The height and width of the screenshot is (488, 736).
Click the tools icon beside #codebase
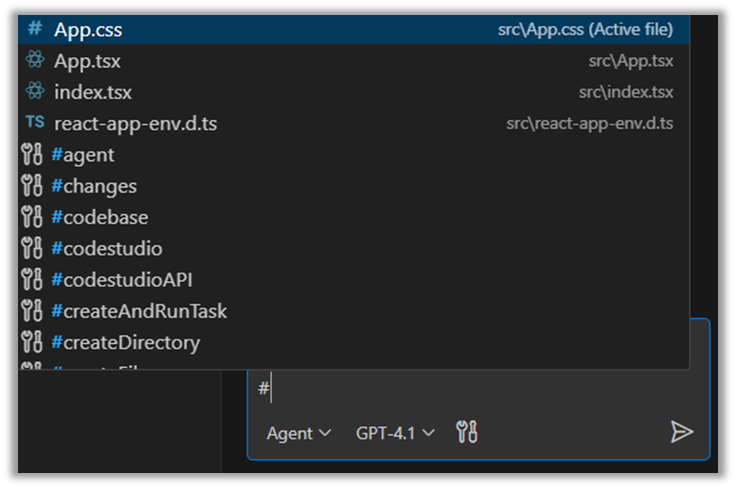[x=32, y=217]
